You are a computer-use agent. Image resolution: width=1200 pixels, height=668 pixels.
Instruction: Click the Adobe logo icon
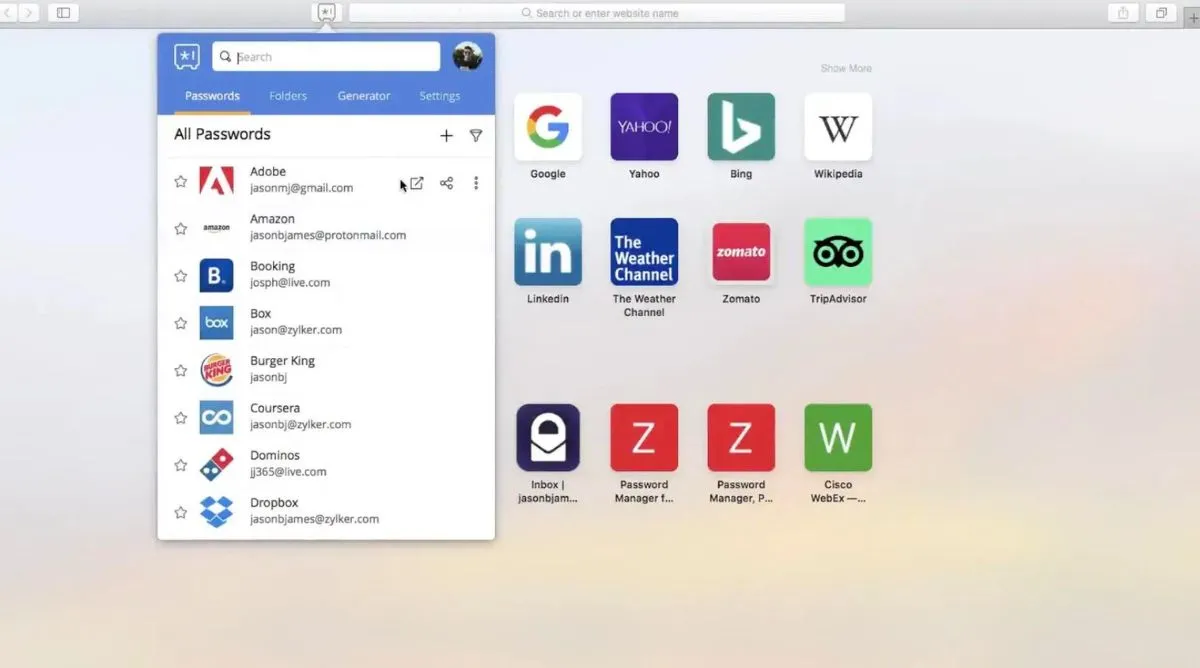tap(216, 181)
